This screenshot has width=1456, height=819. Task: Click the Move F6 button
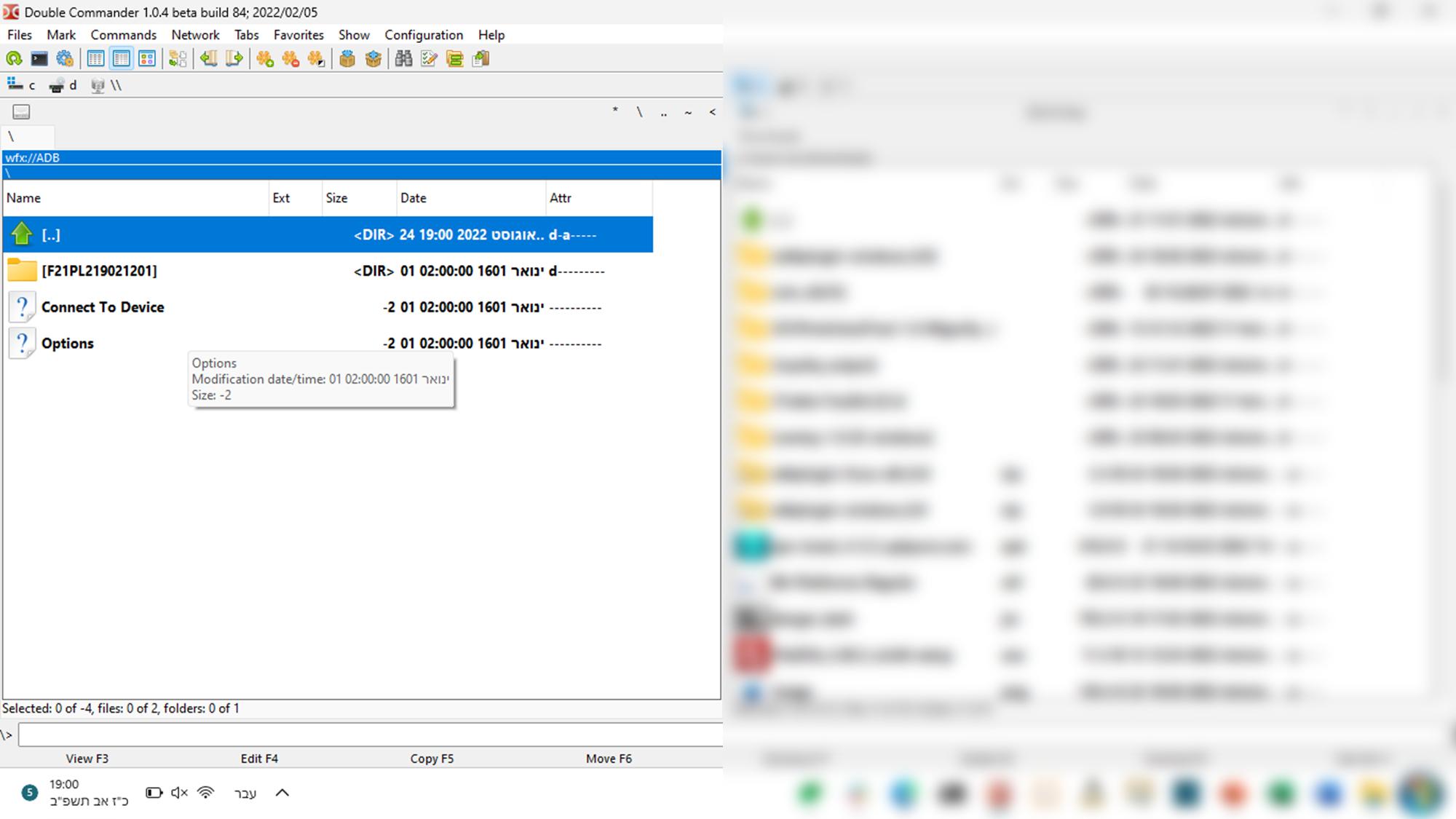coord(609,759)
